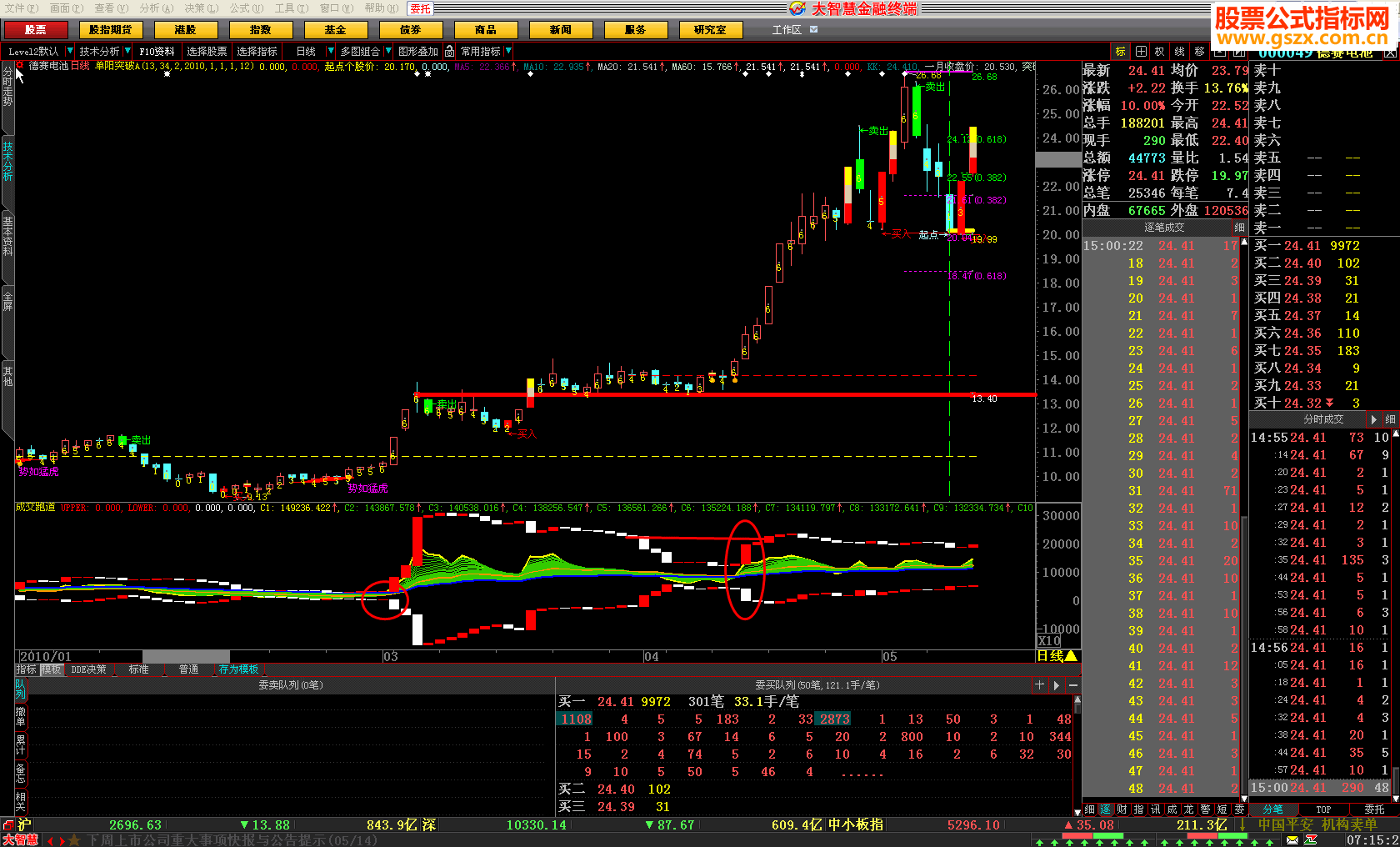Image resolution: width=1400 pixels, height=847 pixels.
Task: Expand the 技术分析 dropdown arrow
Action: 127,52
